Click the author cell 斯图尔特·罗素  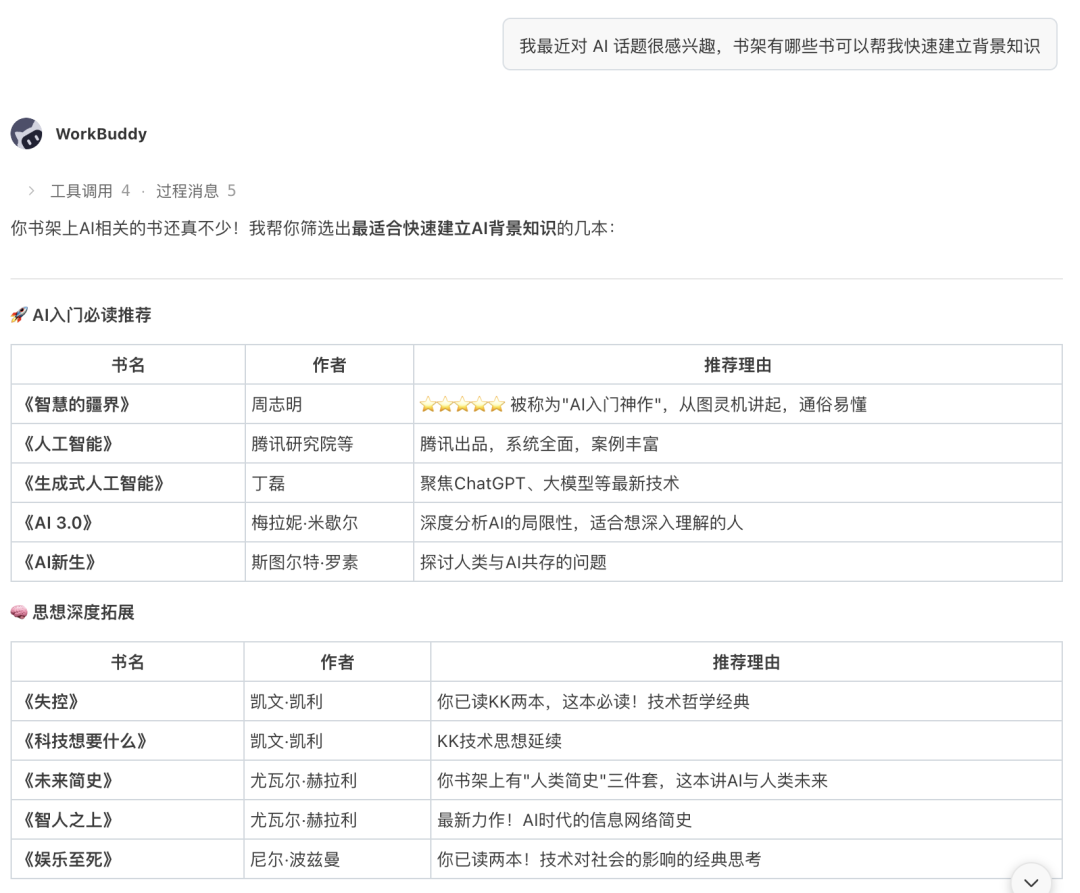(329, 562)
